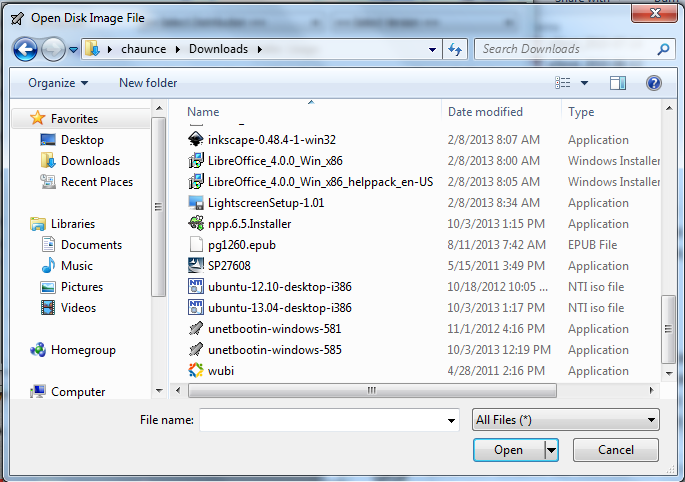This screenshot has height=482, width=685.
Task: Click the chaunce breadcrumb
Action: (143, 49)
